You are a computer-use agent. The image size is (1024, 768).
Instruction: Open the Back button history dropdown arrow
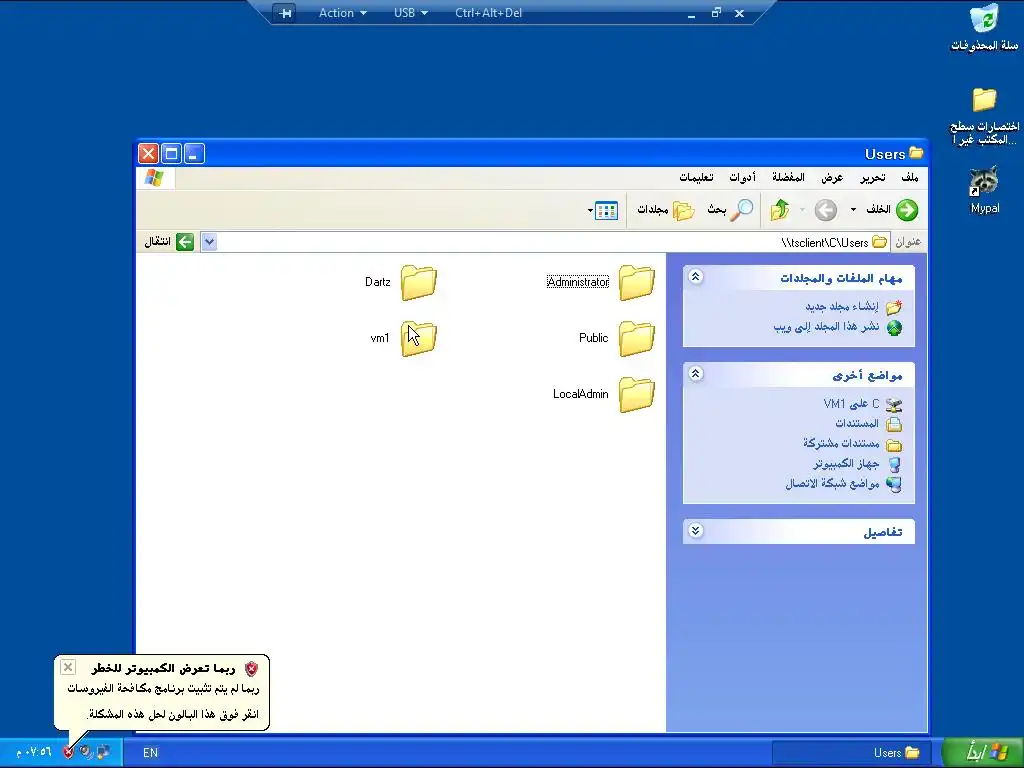[x=853, y=210]
